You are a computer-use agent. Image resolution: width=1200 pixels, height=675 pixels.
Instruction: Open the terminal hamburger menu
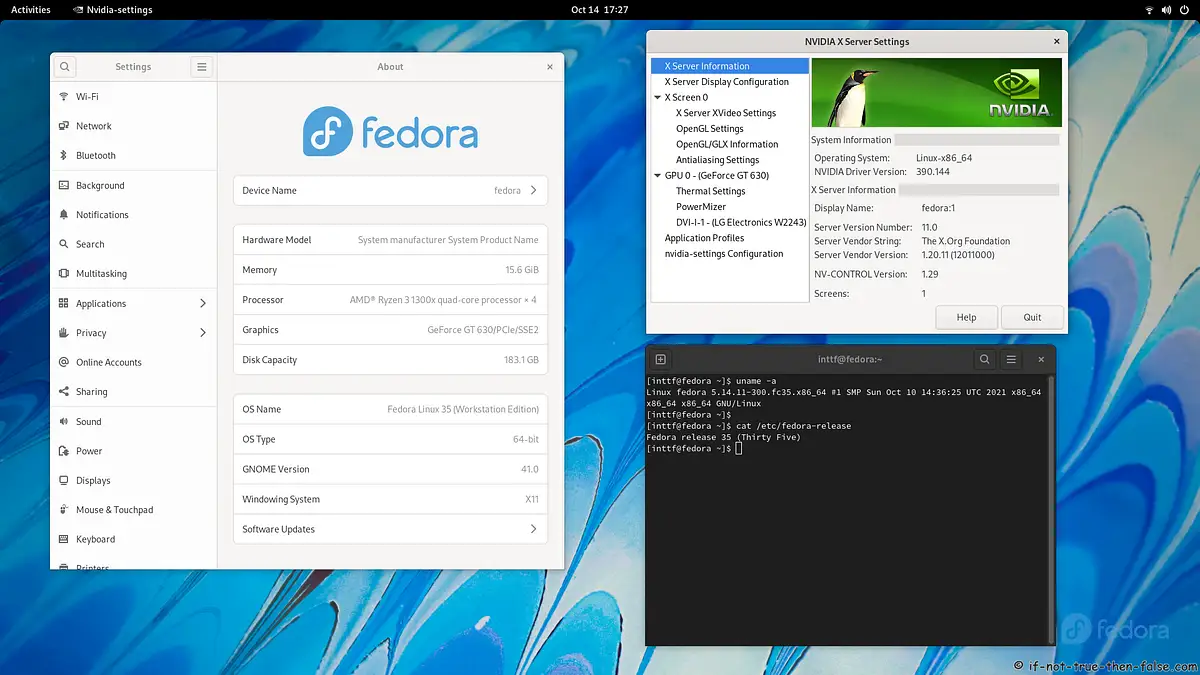pyautogui.click(x=1012, y=360)
